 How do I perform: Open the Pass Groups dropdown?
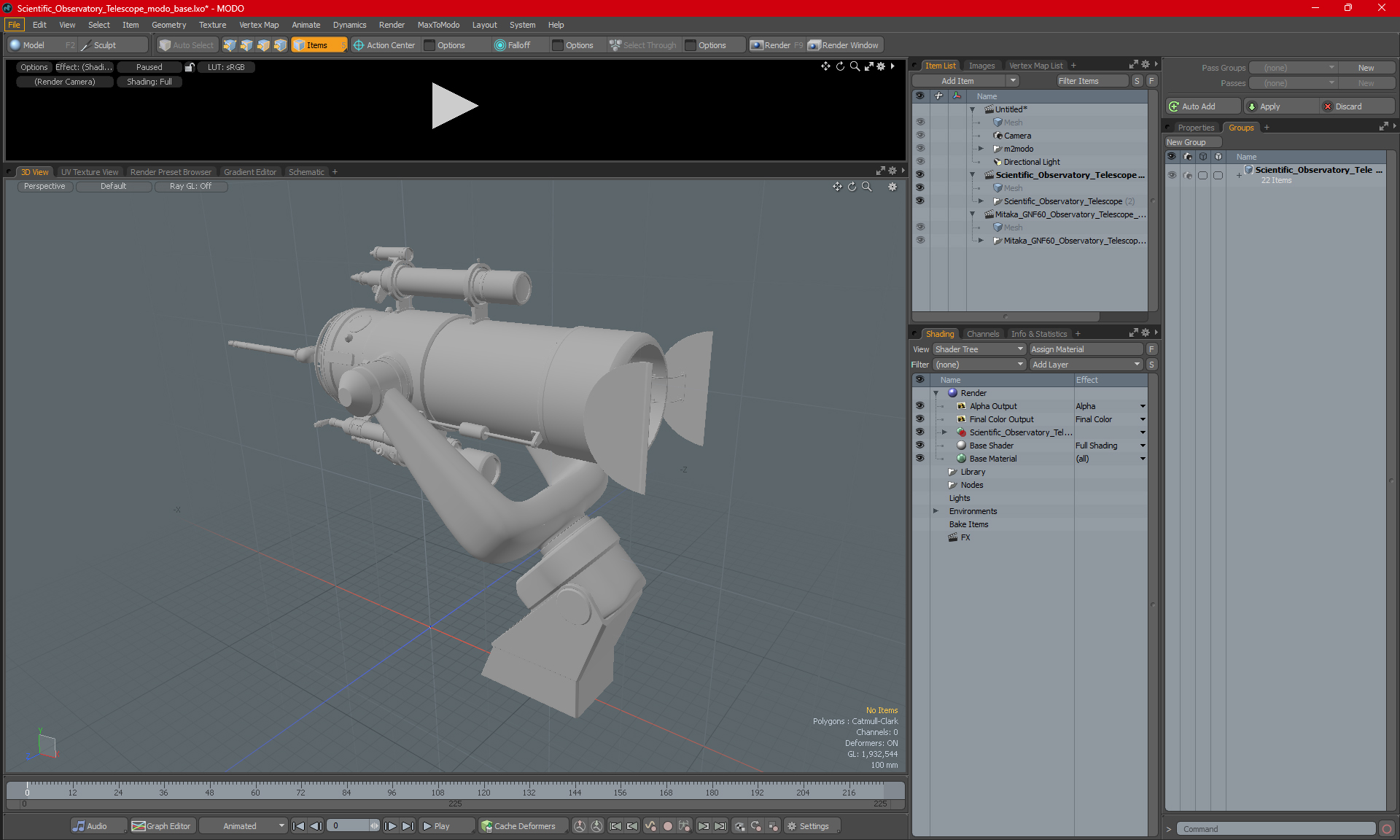point(1293,68)
